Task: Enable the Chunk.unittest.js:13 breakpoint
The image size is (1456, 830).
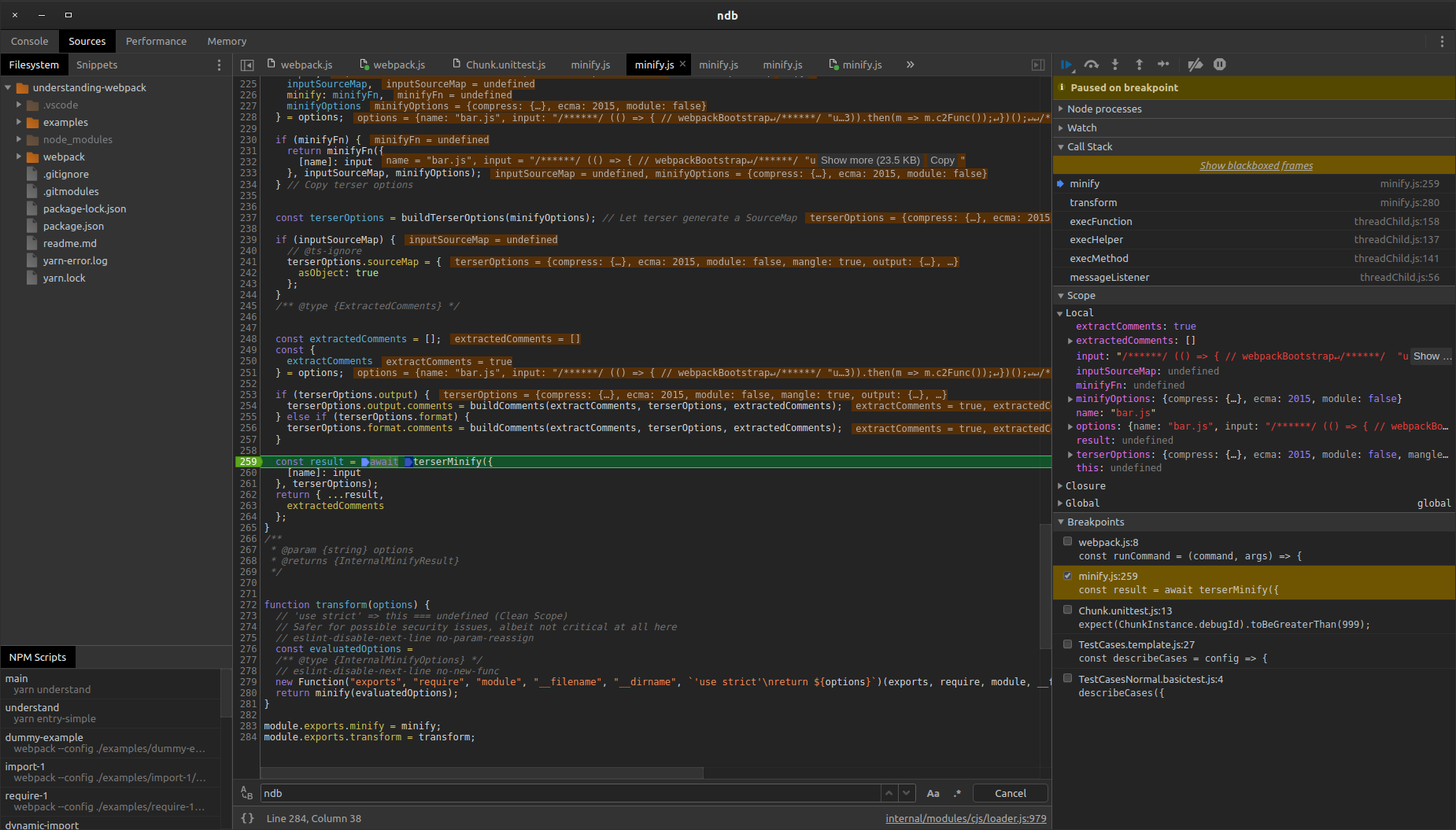Action: pyautogui.click(x=1067, y=610)
